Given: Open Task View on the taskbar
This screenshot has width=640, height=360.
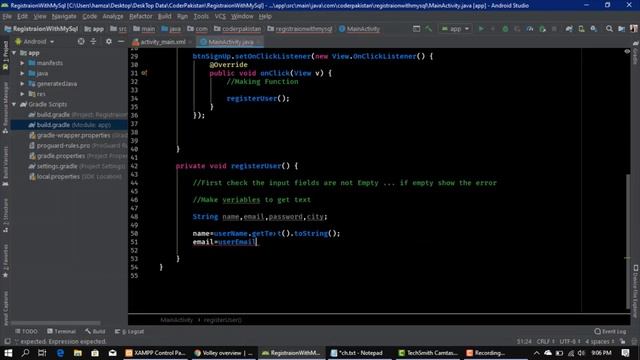Looking at the screenshot, I should [42, 353].
